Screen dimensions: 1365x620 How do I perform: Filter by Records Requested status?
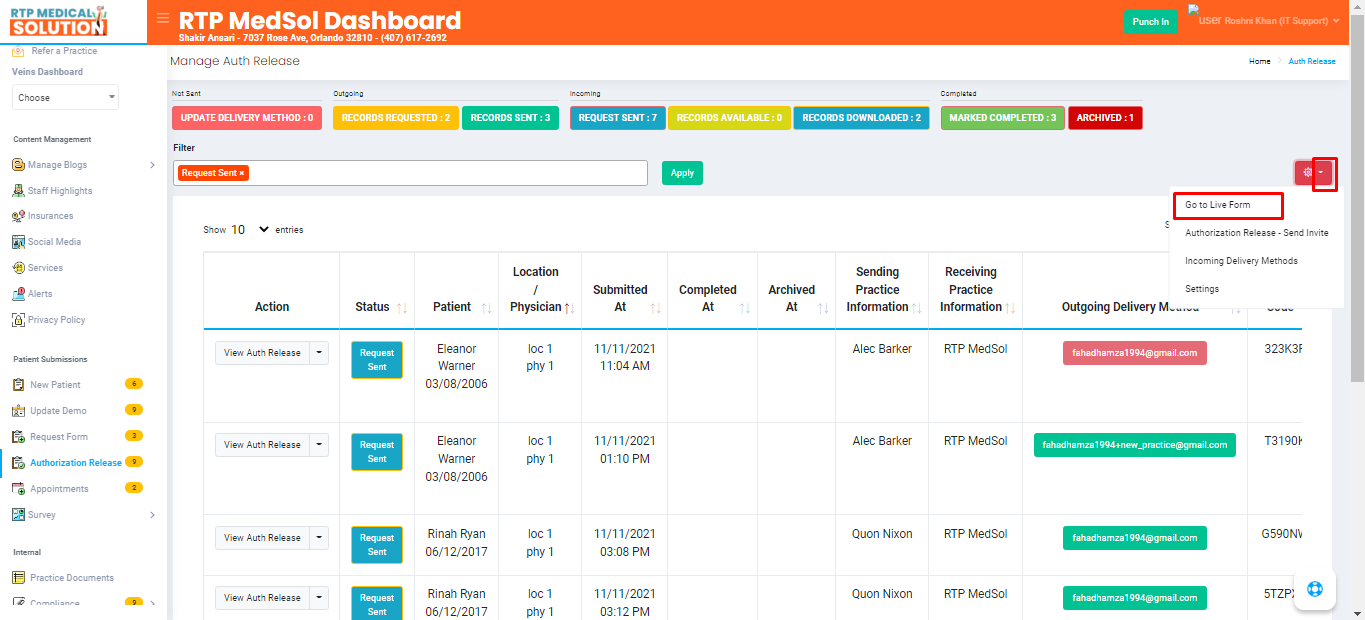(395, 118)
